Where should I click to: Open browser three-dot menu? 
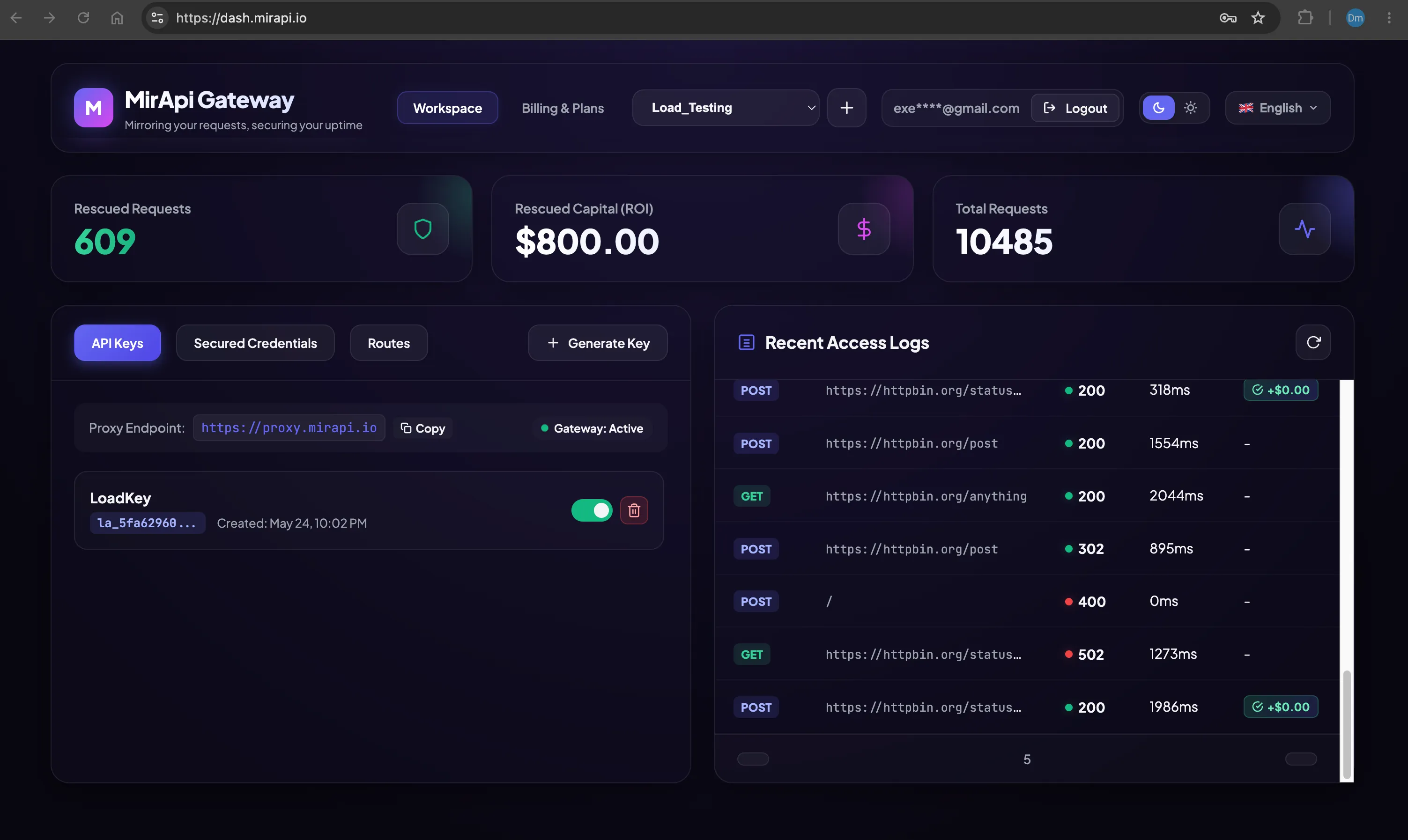pos(1389,18)
